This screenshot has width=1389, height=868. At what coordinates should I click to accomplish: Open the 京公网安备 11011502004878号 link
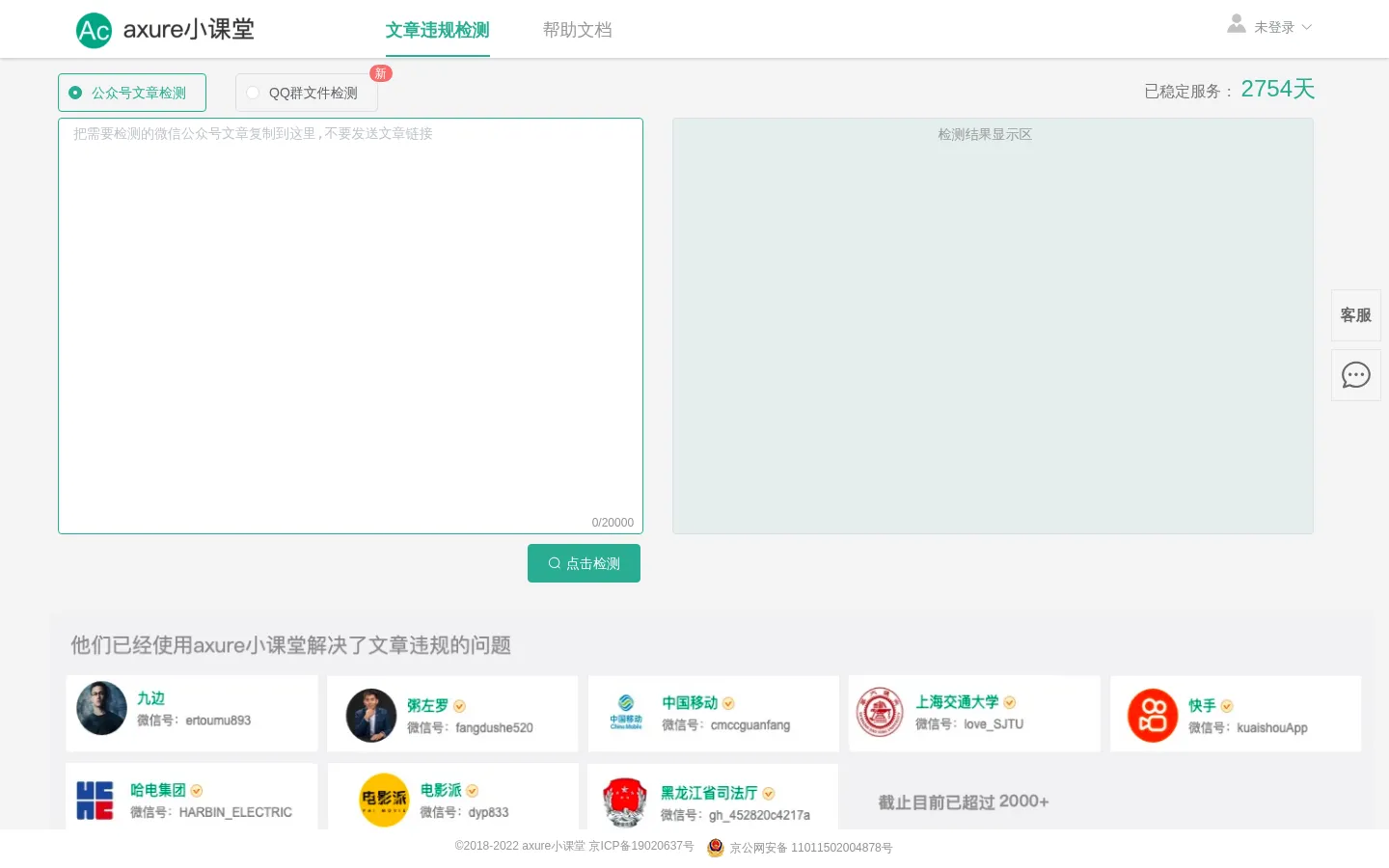(810, 848)
